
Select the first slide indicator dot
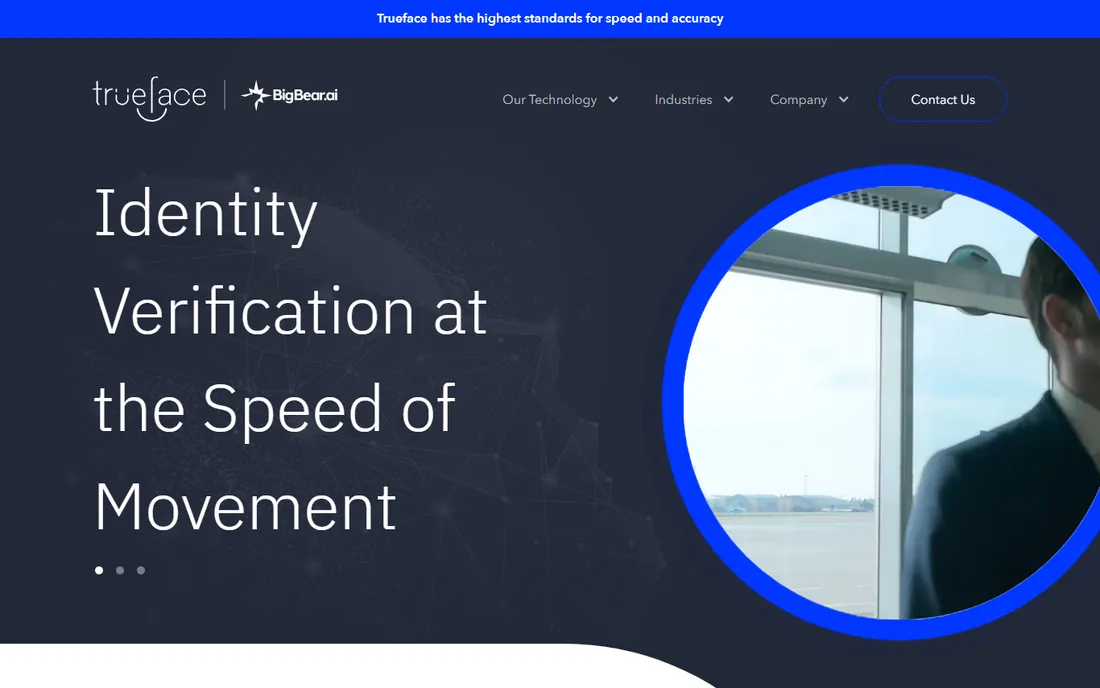coord(99,570)
